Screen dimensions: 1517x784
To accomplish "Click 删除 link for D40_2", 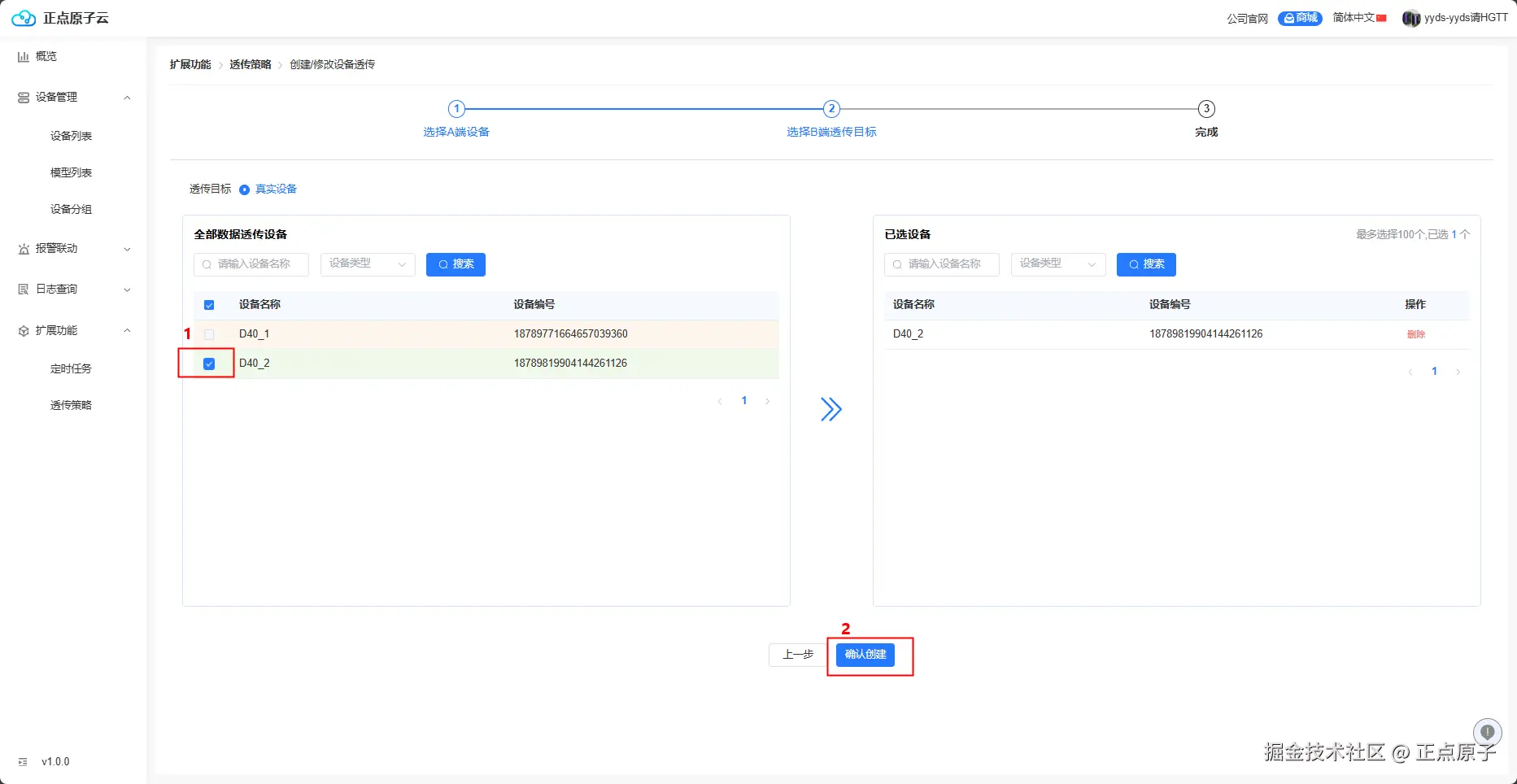I will [1416, 334].
